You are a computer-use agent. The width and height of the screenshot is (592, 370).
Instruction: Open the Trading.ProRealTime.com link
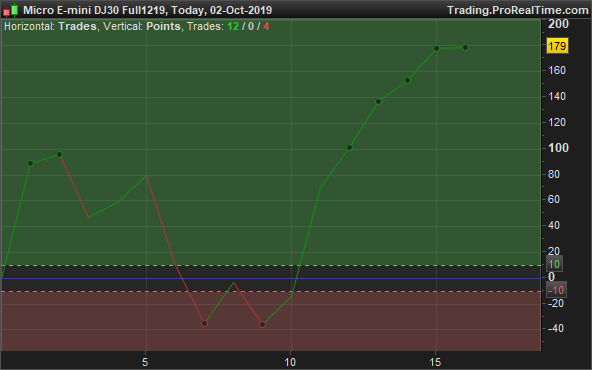(518, 10)
